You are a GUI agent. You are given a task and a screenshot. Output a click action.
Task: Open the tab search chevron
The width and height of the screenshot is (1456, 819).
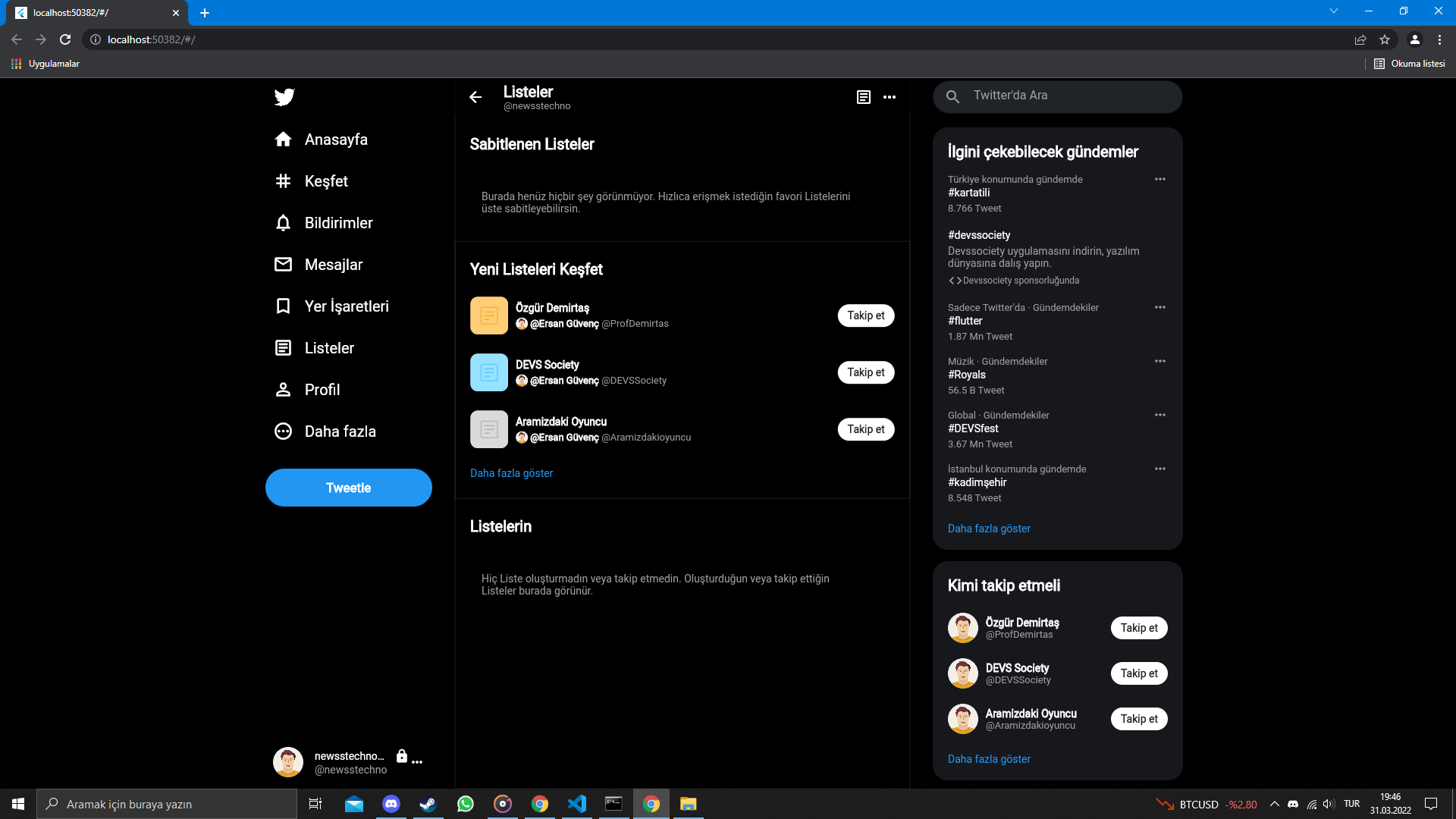click(1334, 11)
